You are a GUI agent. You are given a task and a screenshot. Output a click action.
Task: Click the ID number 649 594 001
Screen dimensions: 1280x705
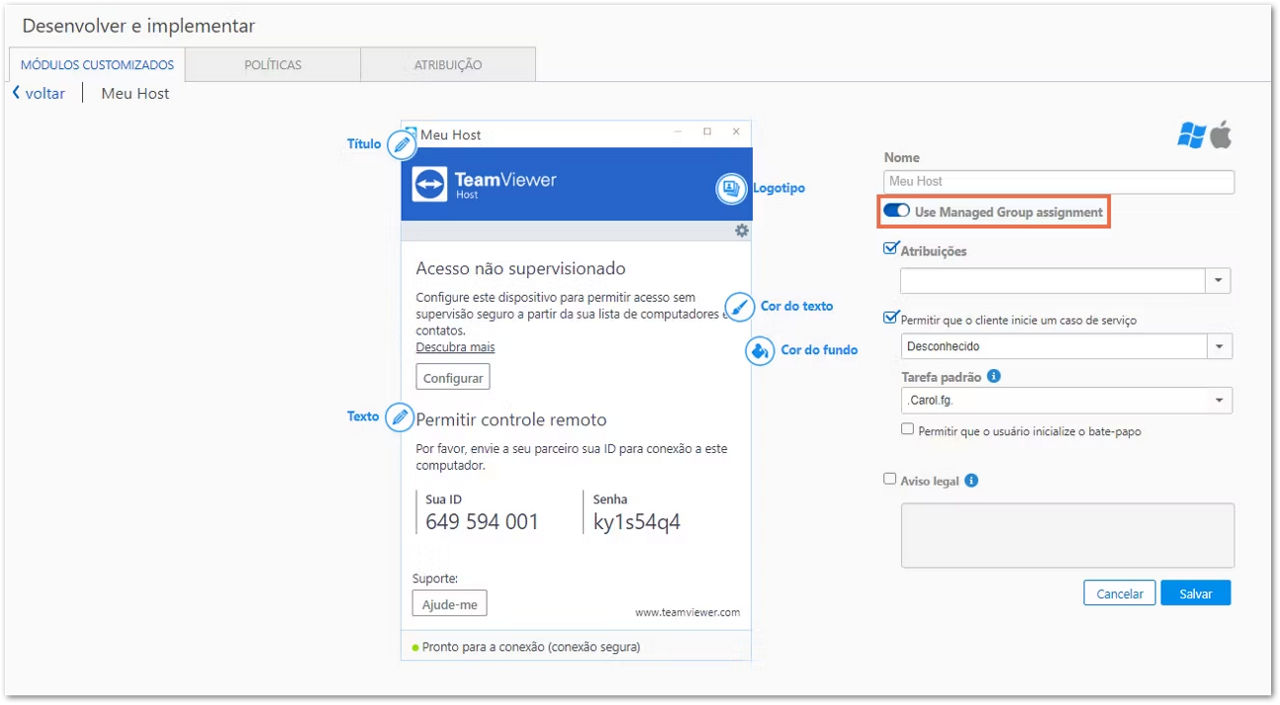pyautogui.click(x=482, y=522)
